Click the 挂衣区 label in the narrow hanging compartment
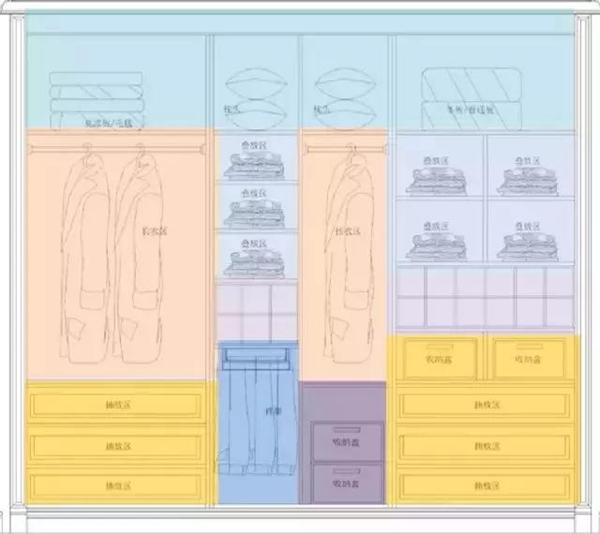 [347, 231]
